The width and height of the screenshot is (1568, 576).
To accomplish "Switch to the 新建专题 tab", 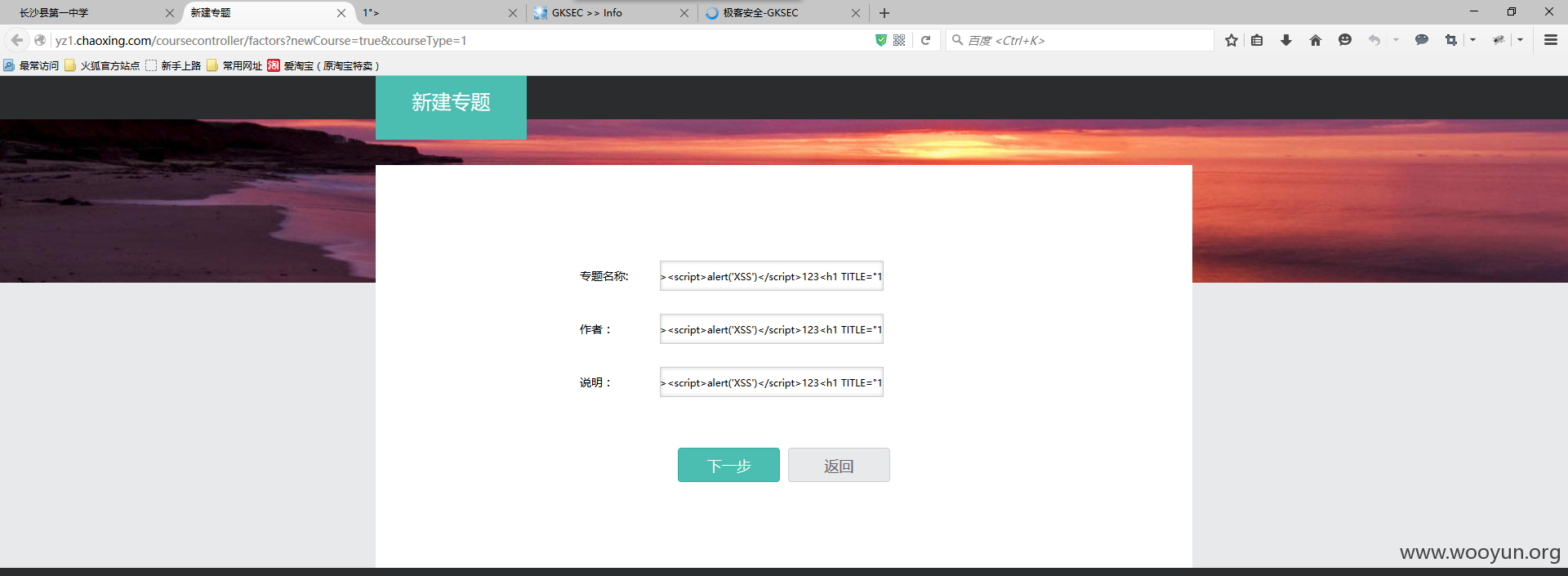I will 265,13.
